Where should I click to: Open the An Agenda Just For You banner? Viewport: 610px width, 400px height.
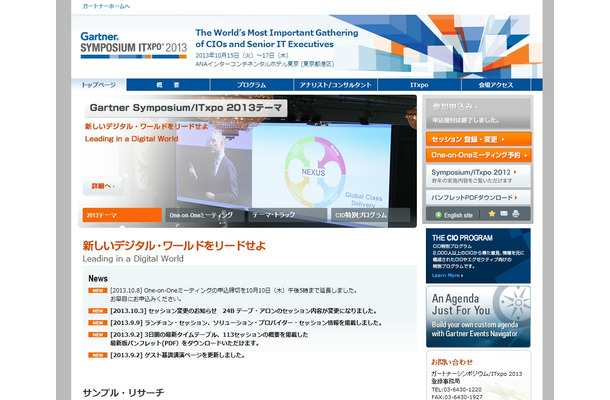pyautogui.click(x=478, y=317)
